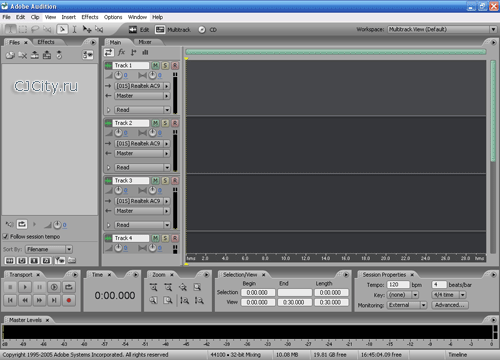Viewport: 500px width, 360px height.
Task: Click the Import File icon in Files panel
Action: [x=10, y=55]
